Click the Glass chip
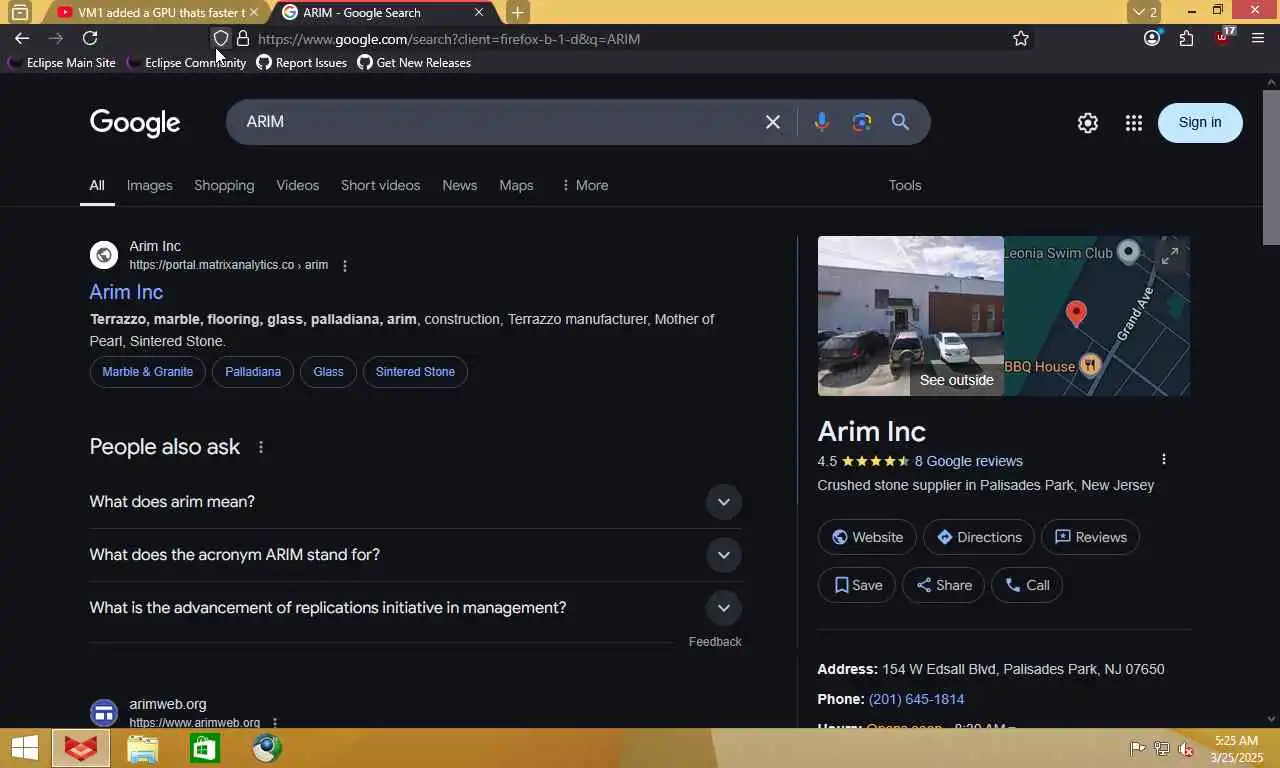The height and width of the screenshot is (768, 1280). [x=328, y=372]
